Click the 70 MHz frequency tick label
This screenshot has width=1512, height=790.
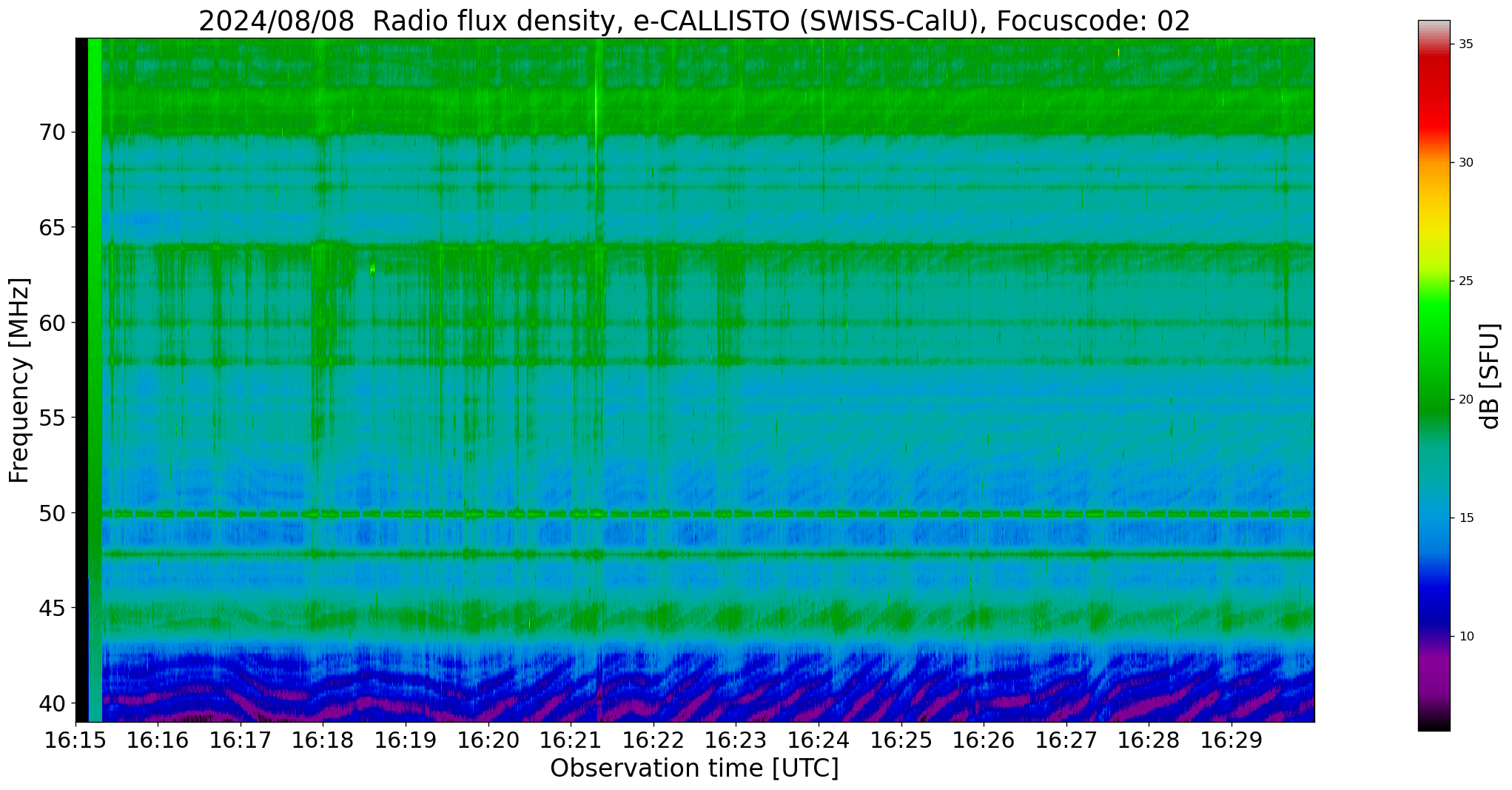tap(52, 133)
